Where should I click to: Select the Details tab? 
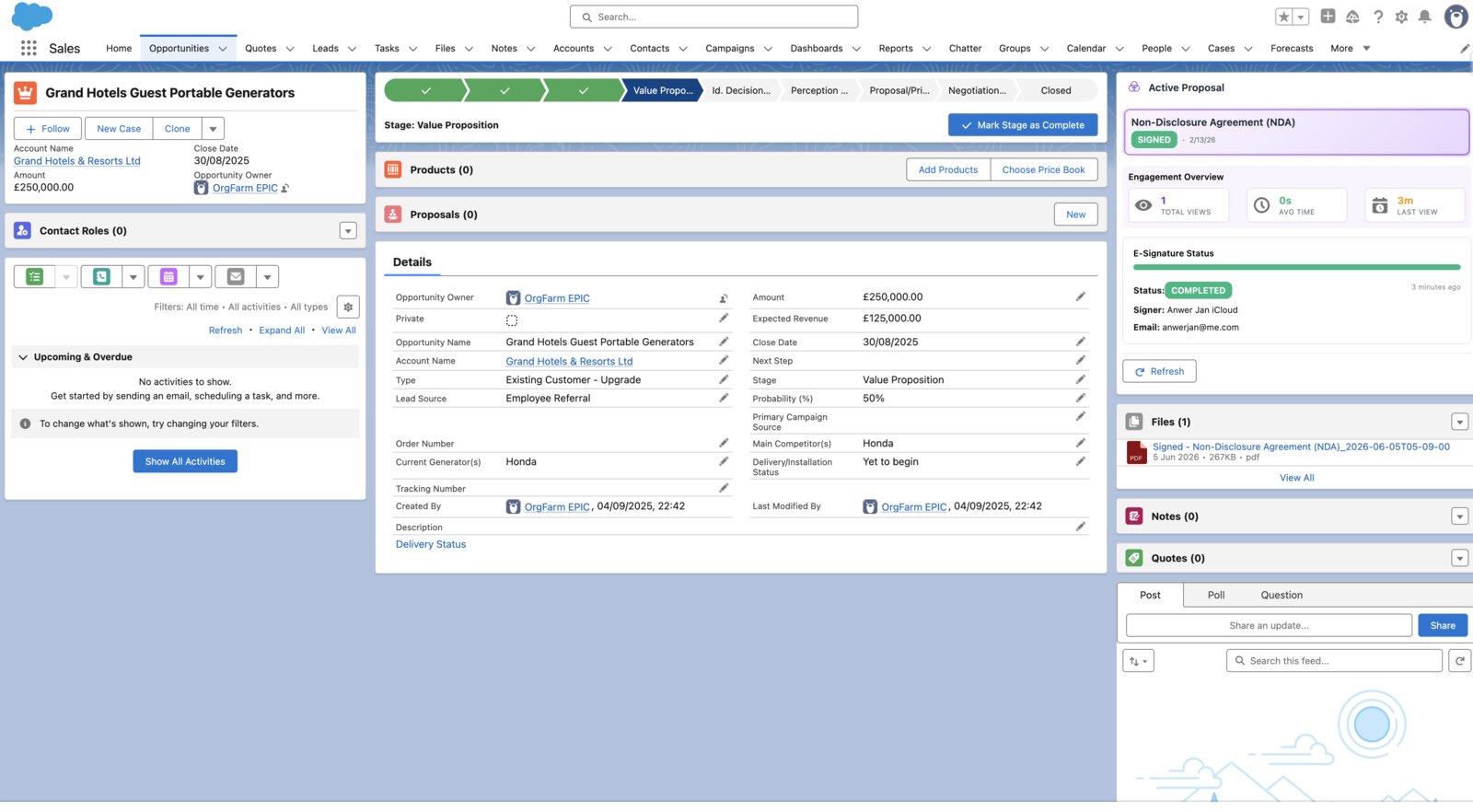tap(412, 262)
